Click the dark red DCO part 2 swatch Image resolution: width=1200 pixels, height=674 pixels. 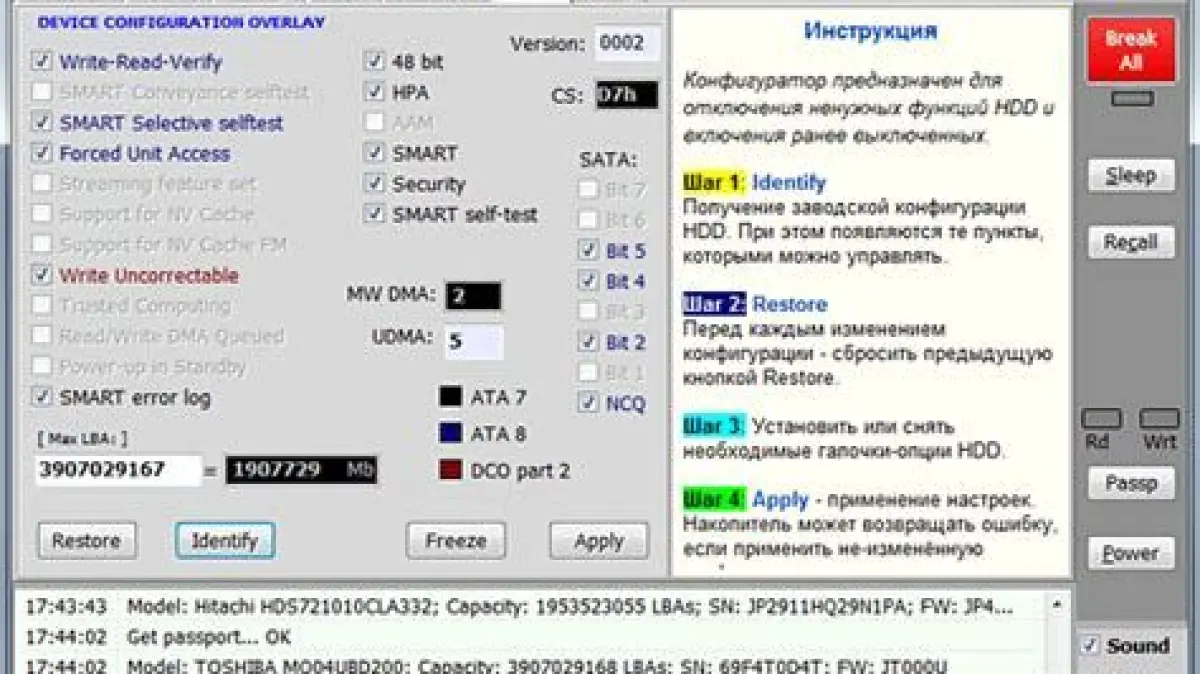coord(451,471)
